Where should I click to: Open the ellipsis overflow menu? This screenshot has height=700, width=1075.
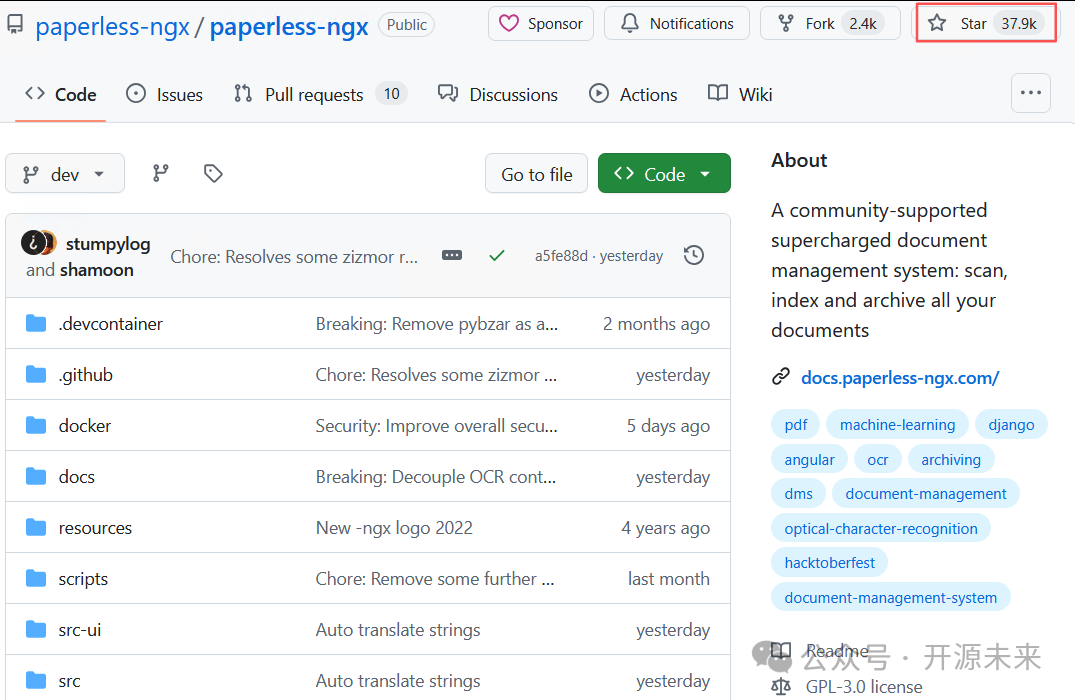1030,93
